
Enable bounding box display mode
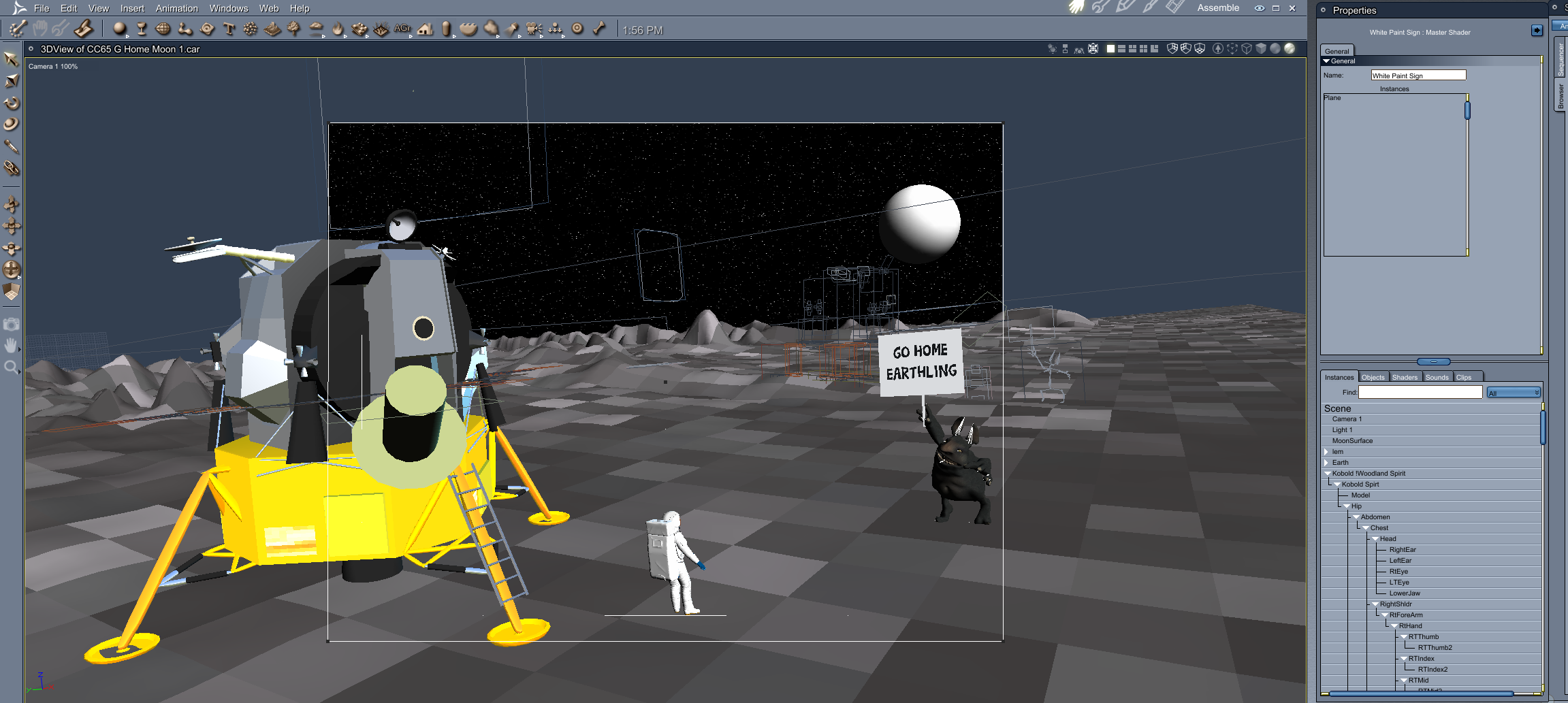[1232, 49]
